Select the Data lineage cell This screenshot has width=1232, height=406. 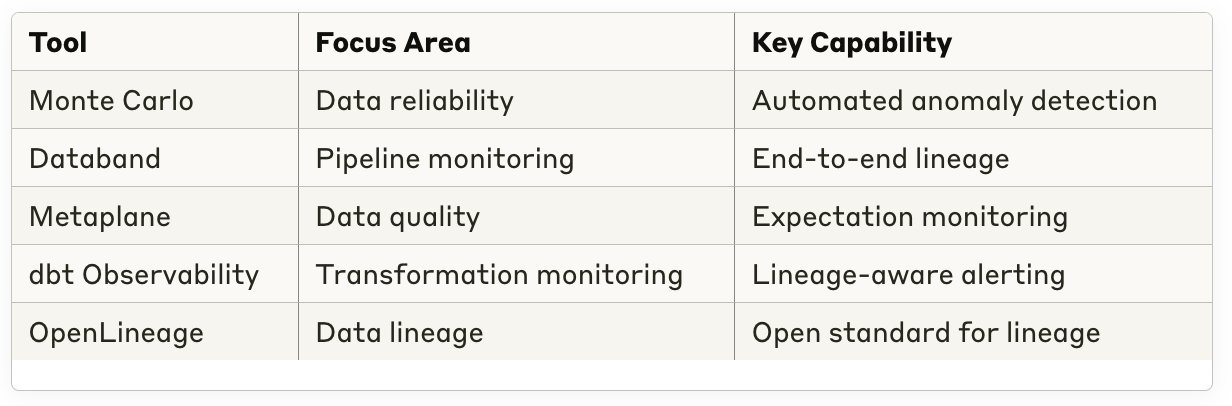click(399, 333)
